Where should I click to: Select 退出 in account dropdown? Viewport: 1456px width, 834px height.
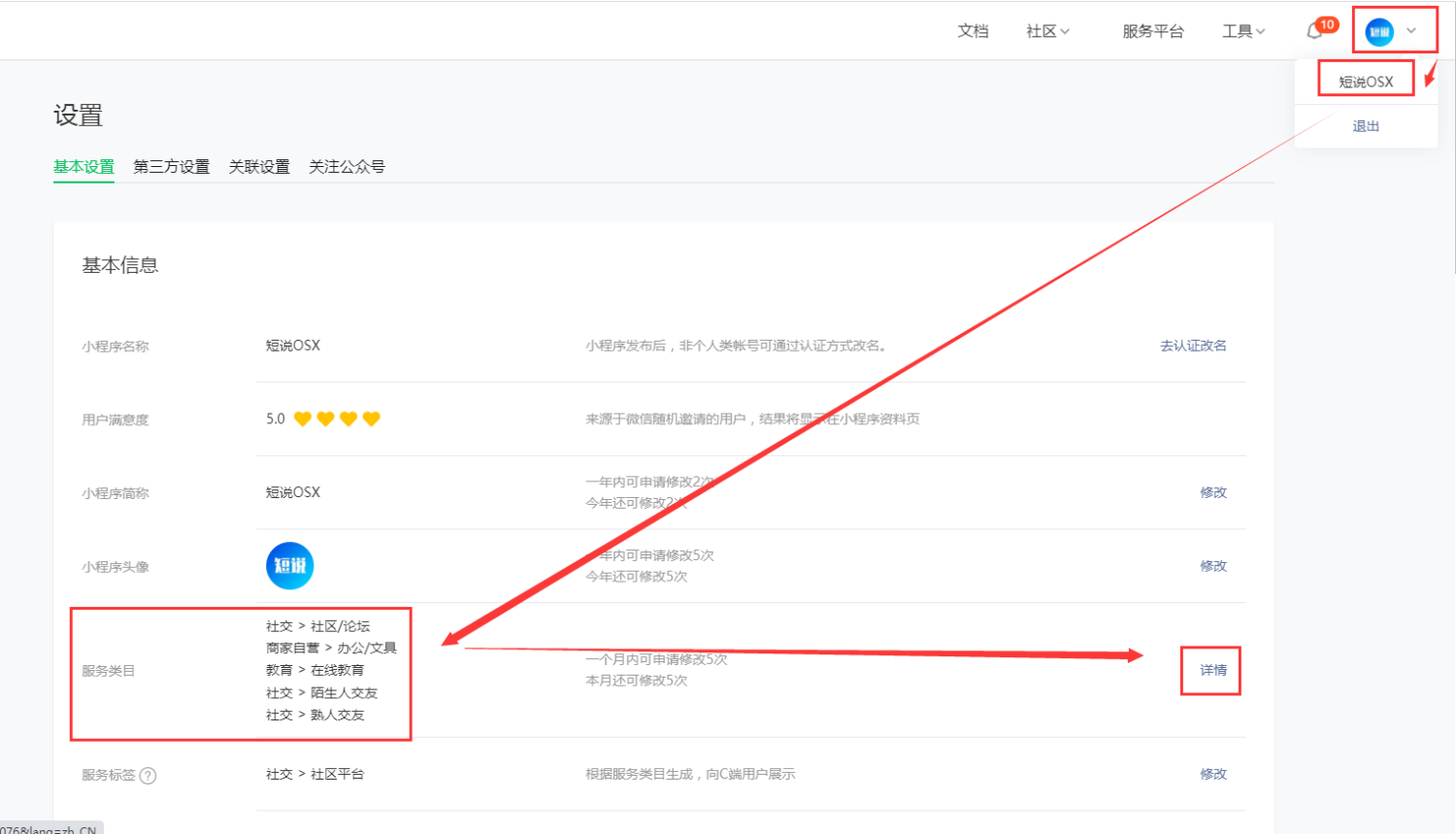click(x=1366, y=126)
